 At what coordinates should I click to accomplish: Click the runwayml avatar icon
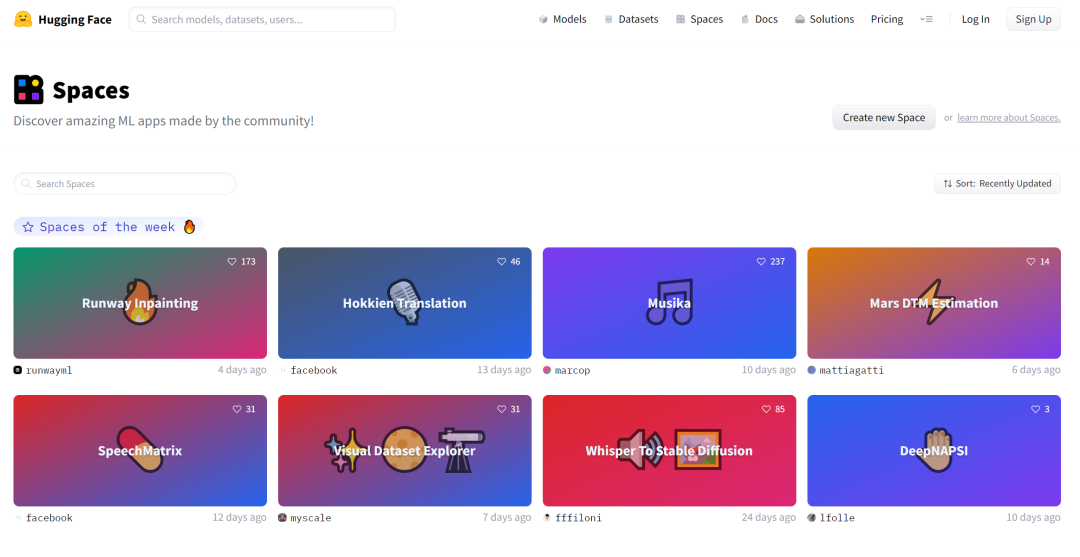click(x=18, y=370)
